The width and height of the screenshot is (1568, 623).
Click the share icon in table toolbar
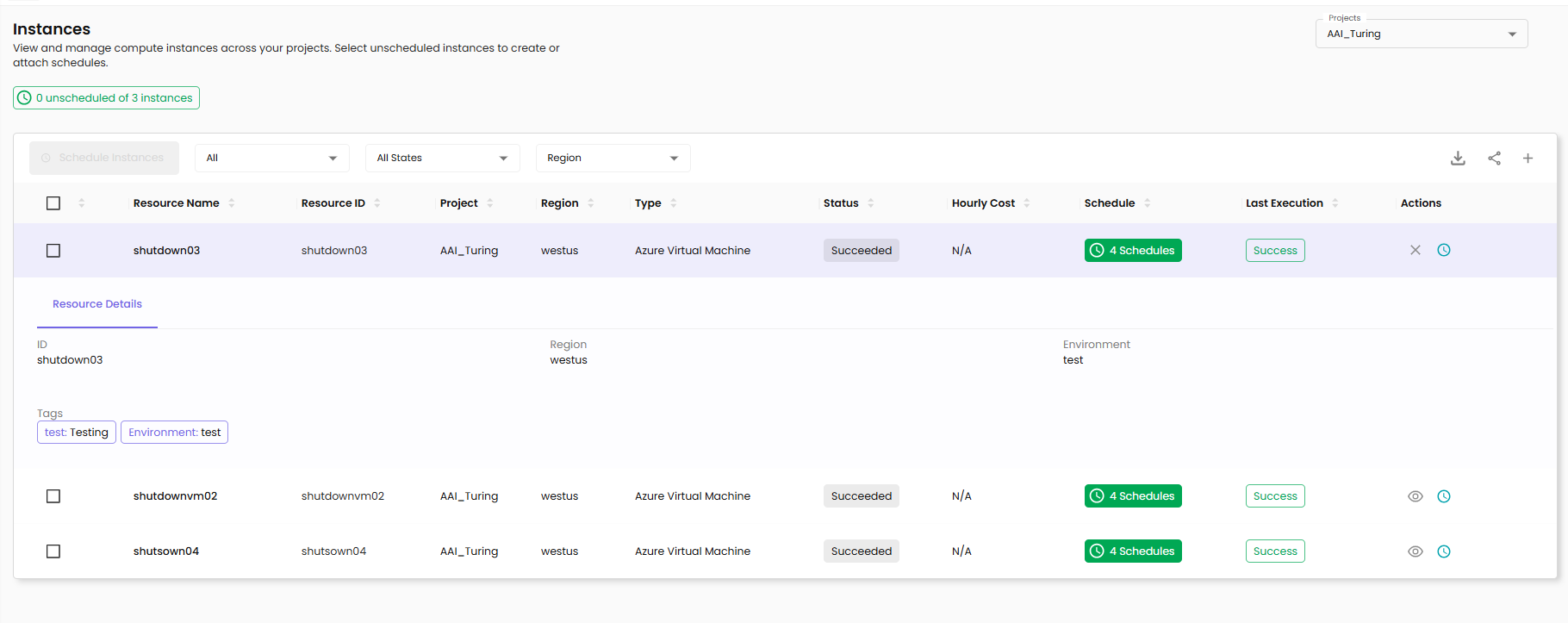[1494, 159]
